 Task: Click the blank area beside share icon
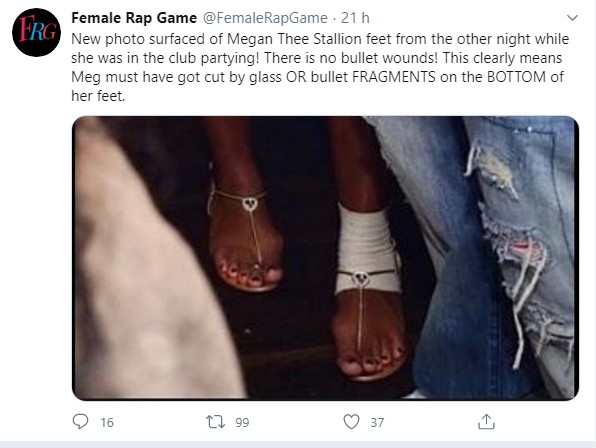(540, 422)
